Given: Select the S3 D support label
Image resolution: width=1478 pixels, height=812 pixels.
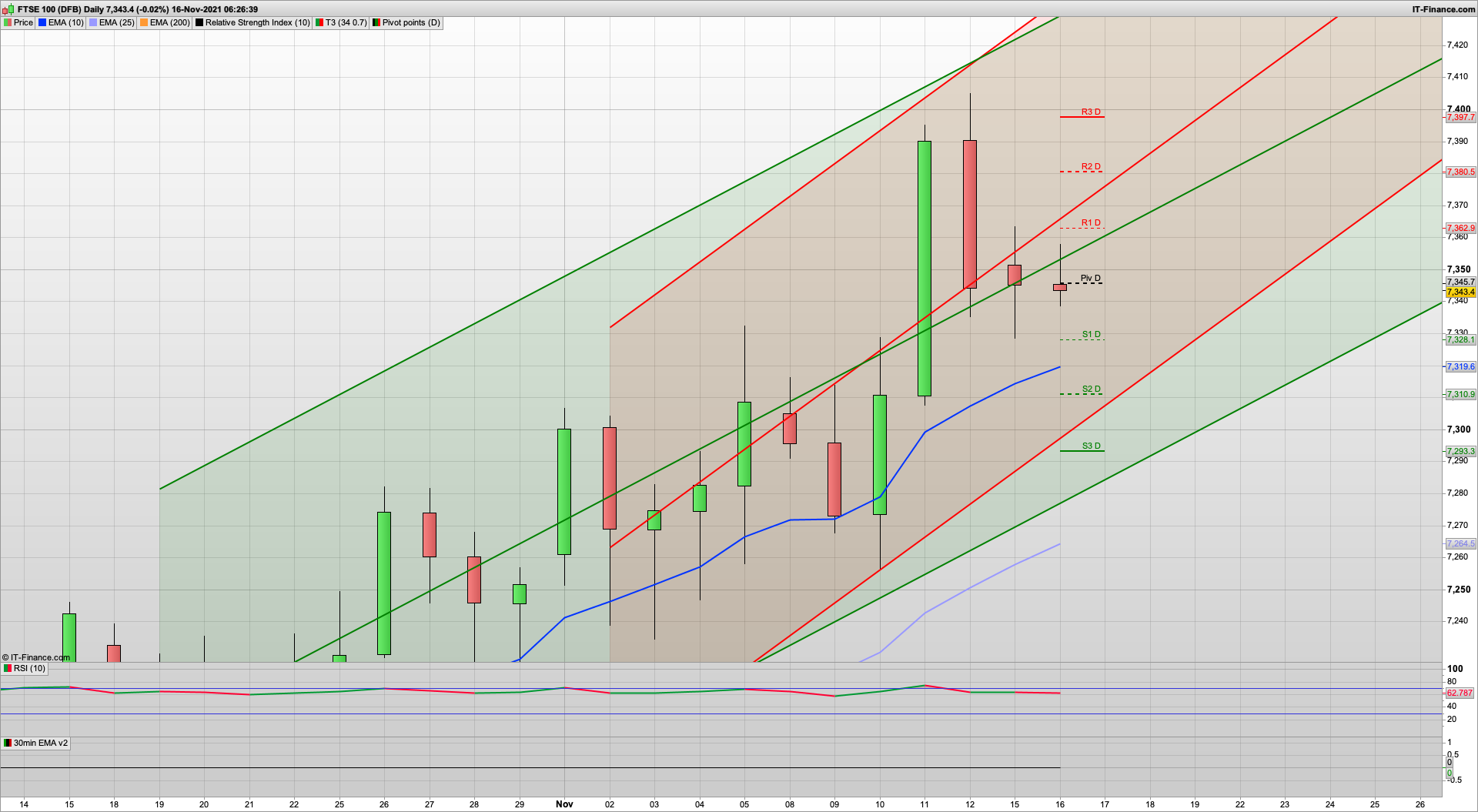Looking at the screenshot, I should 1092,446.
